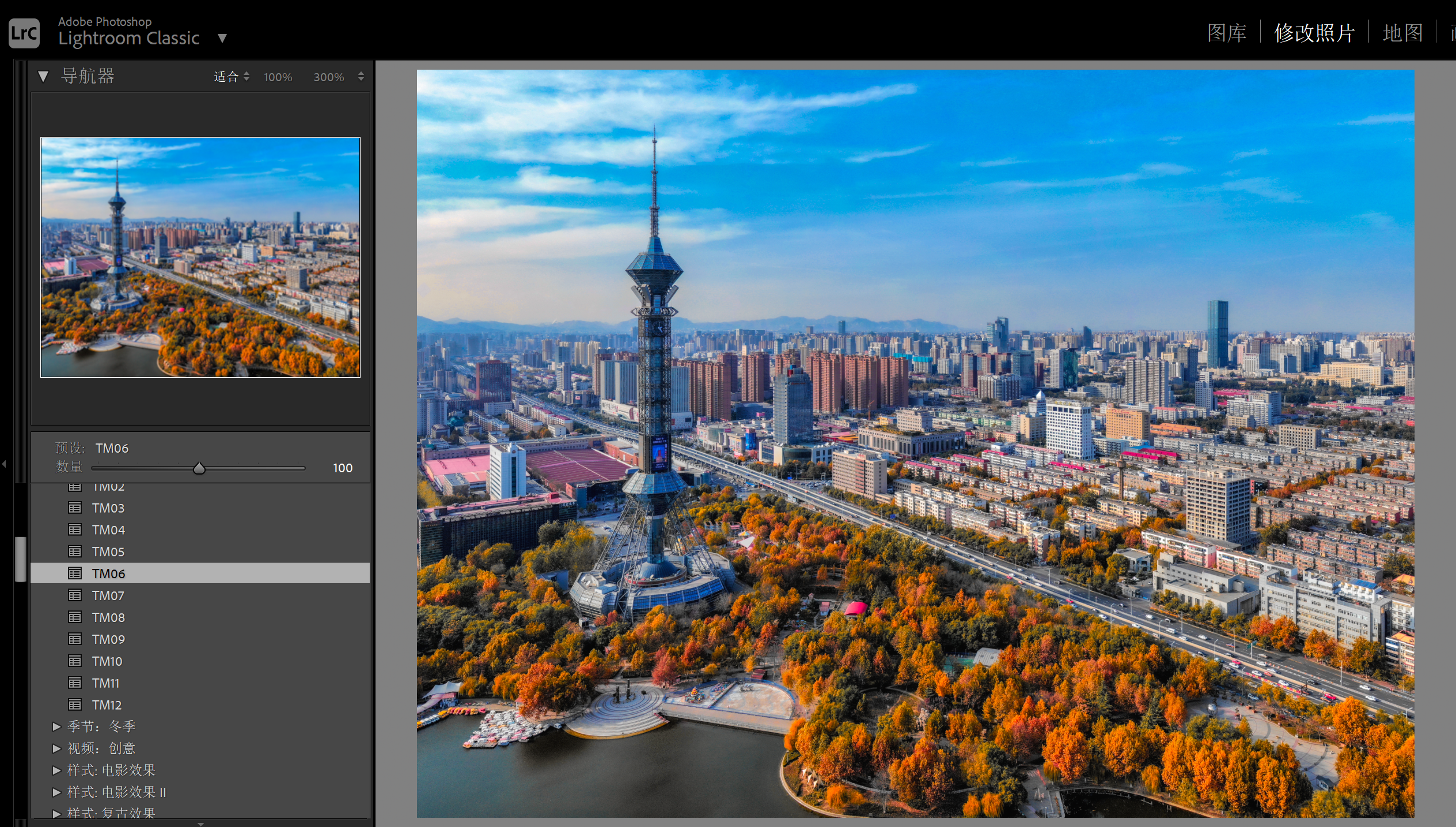Set navigator zoom to 100%
The width and height of the screenshot is (1456, 827).
pos(278,77)
